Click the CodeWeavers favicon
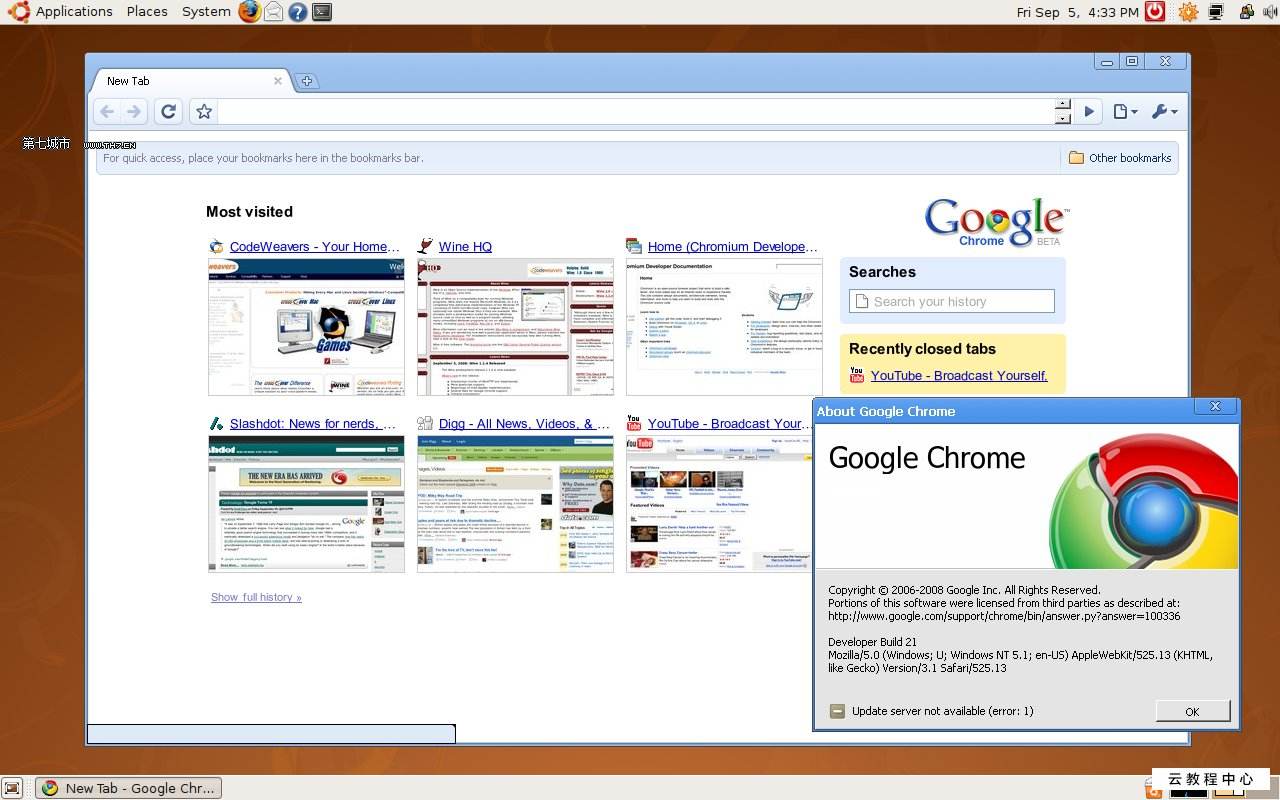This screenshot has width=1280, height=800. click(217, 247)
